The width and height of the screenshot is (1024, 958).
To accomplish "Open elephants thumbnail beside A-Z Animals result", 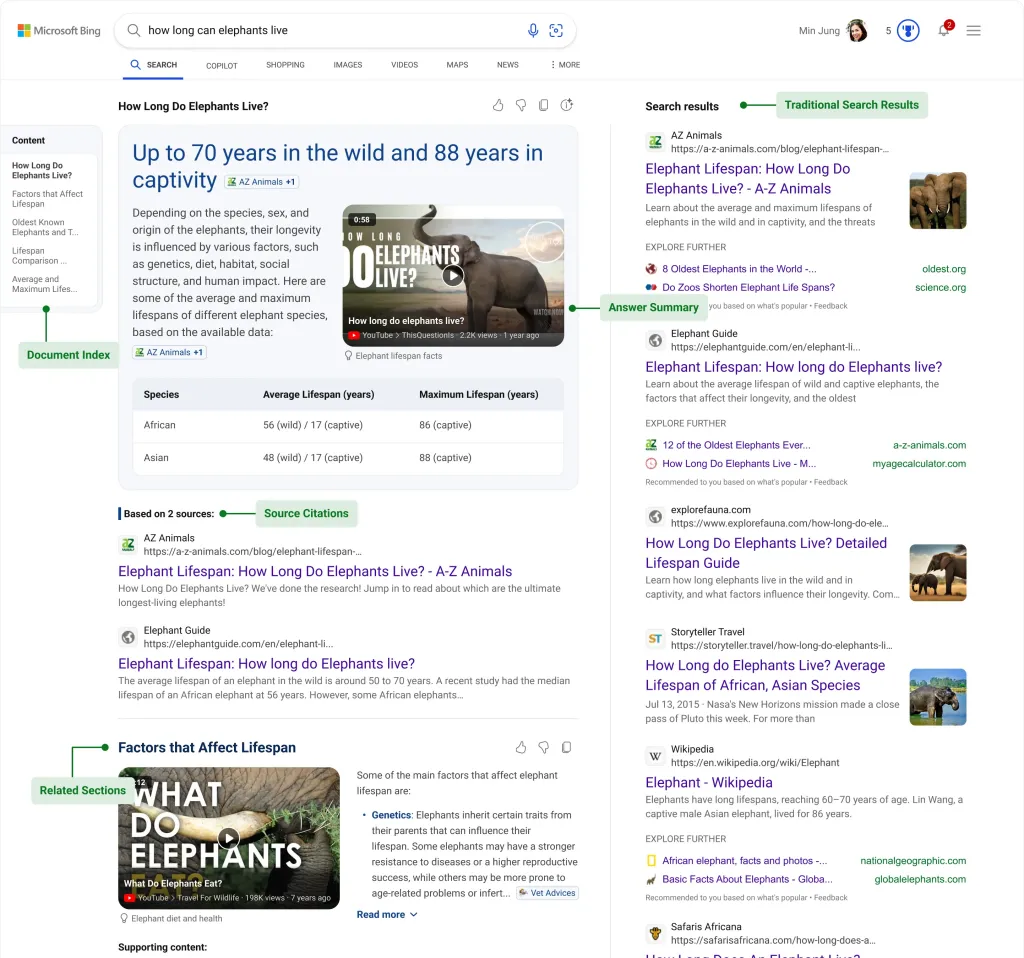I will click(x=937, y=200).
